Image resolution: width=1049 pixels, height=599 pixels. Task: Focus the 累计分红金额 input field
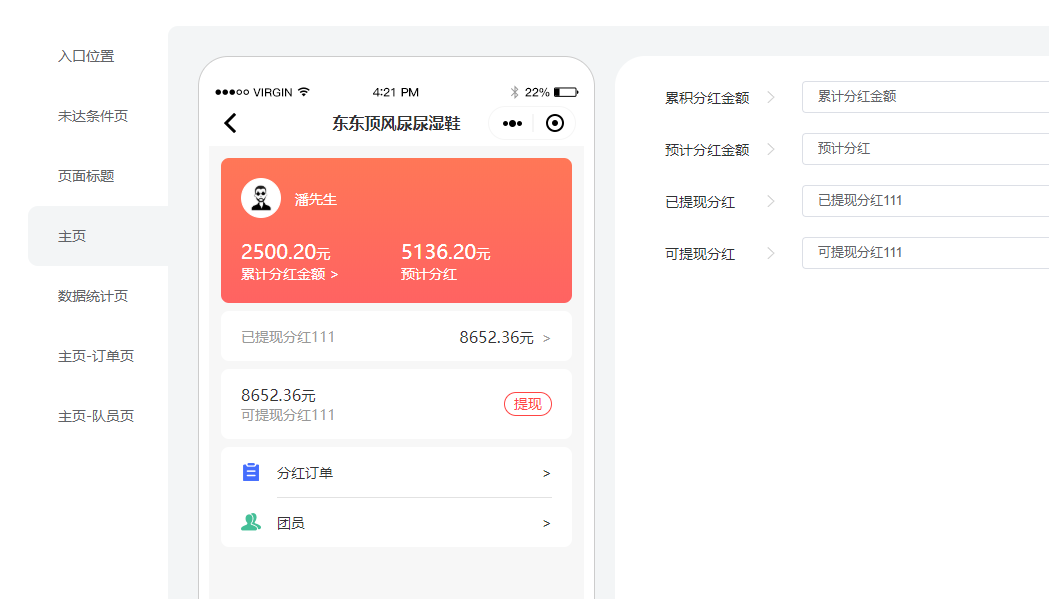coord(926,97)
